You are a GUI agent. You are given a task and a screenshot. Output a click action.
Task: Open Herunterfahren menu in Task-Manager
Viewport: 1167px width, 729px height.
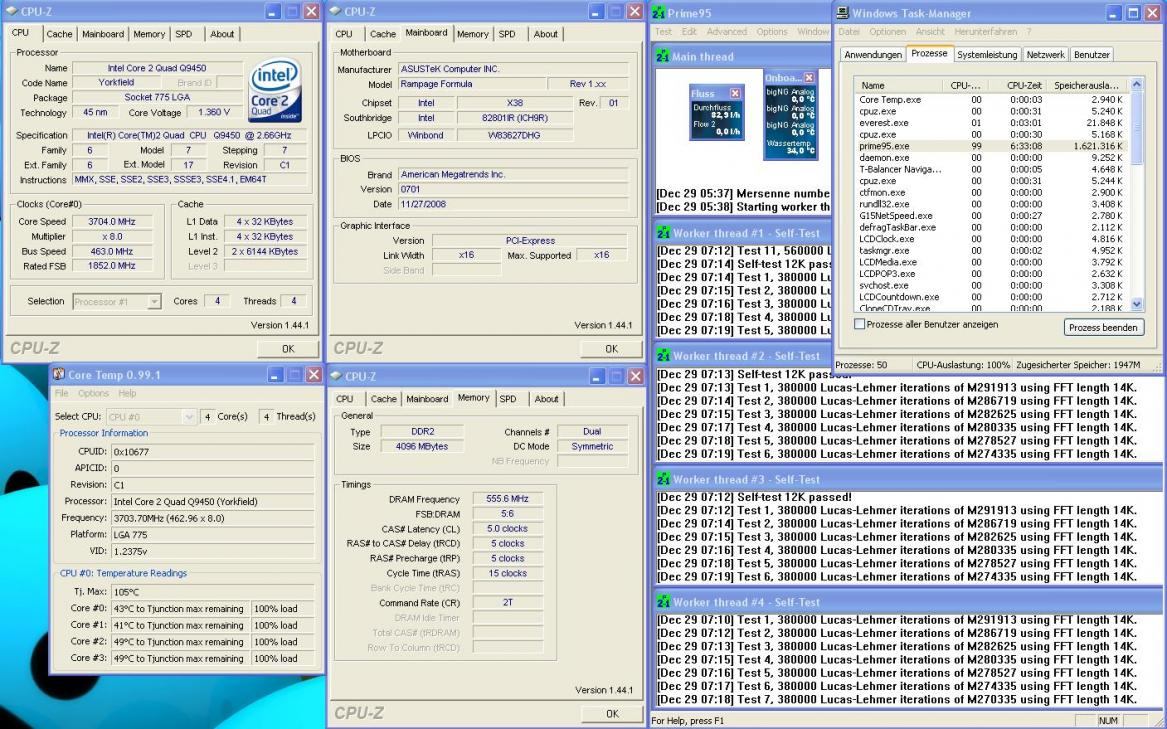985,32
